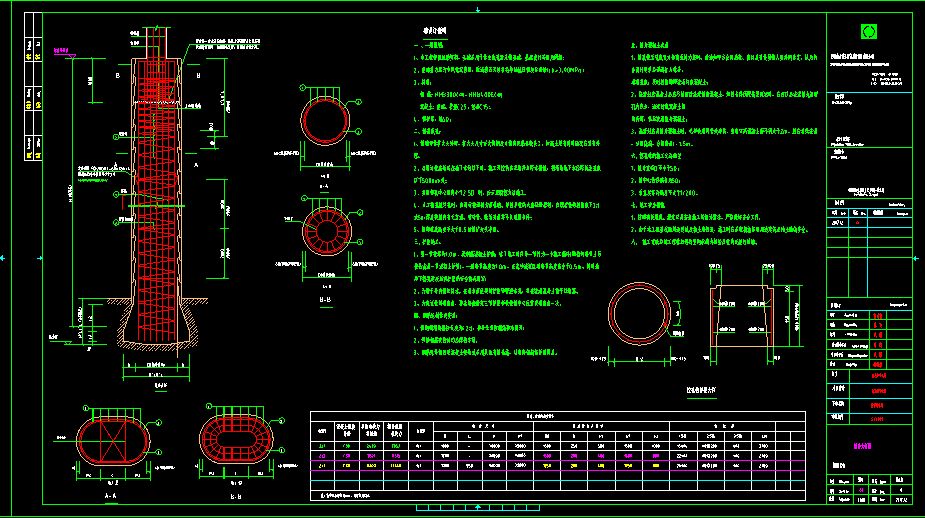This screenshot has height=518, width=925.
Task: Select the magenta elevation marker above the pile
Action: point(64,53)
